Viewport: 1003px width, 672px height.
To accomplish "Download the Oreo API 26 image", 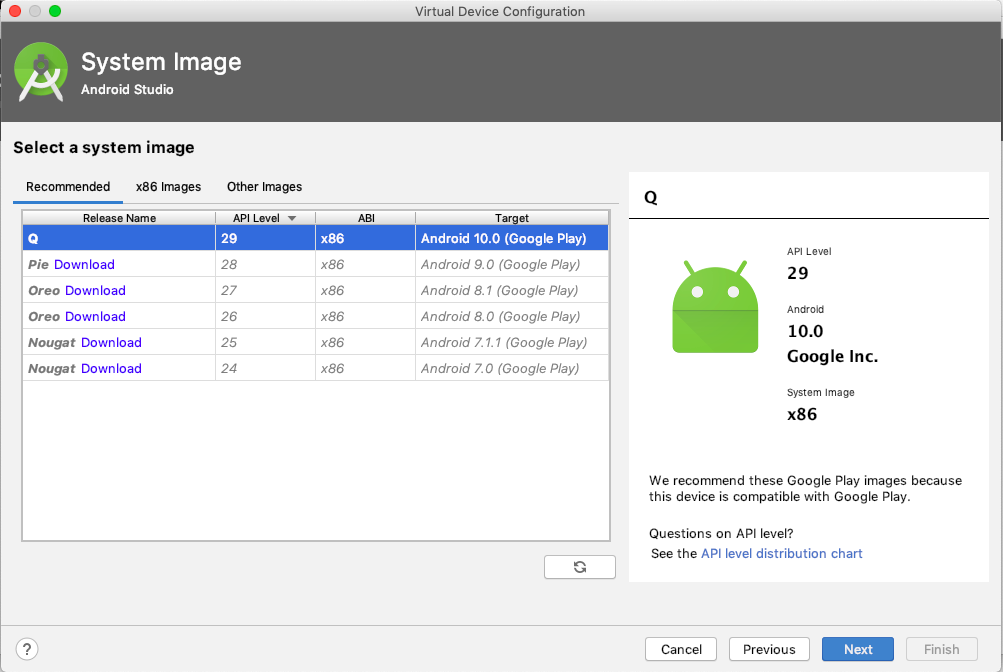I will (x=95, y=316).
